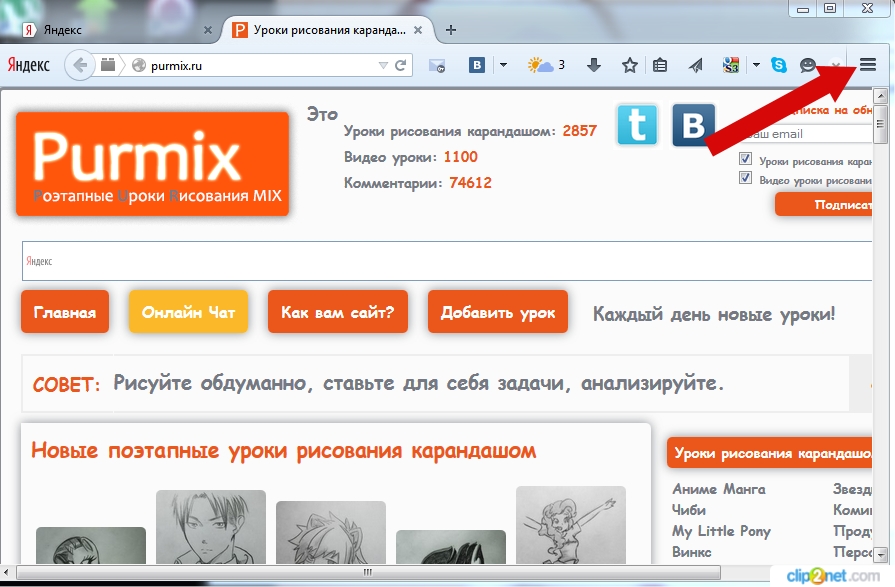Image resolution: width=895 pixels, height=587 pixels.
Task: Click the Главная button
Action: (x=65, y=312)
